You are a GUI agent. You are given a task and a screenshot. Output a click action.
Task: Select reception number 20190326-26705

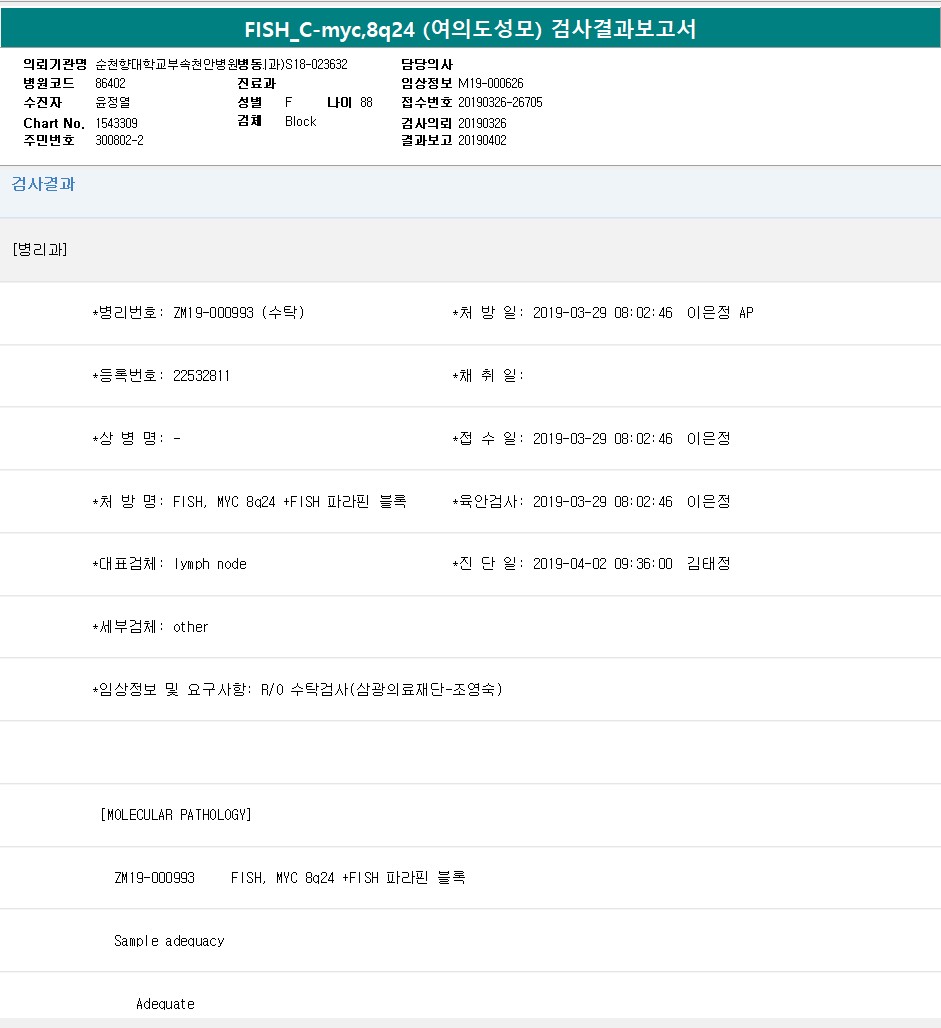[500, 102]
